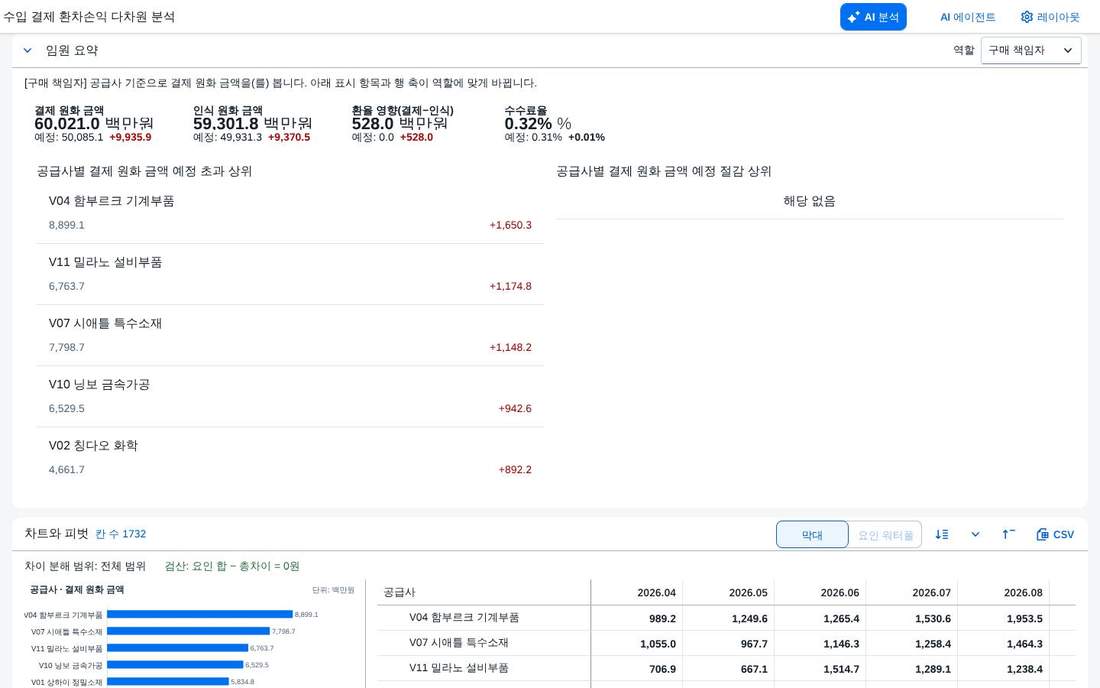This screenshot has width=1100, height=688.
Task: Click the +892.2 variance value
Action: [515, 470]
